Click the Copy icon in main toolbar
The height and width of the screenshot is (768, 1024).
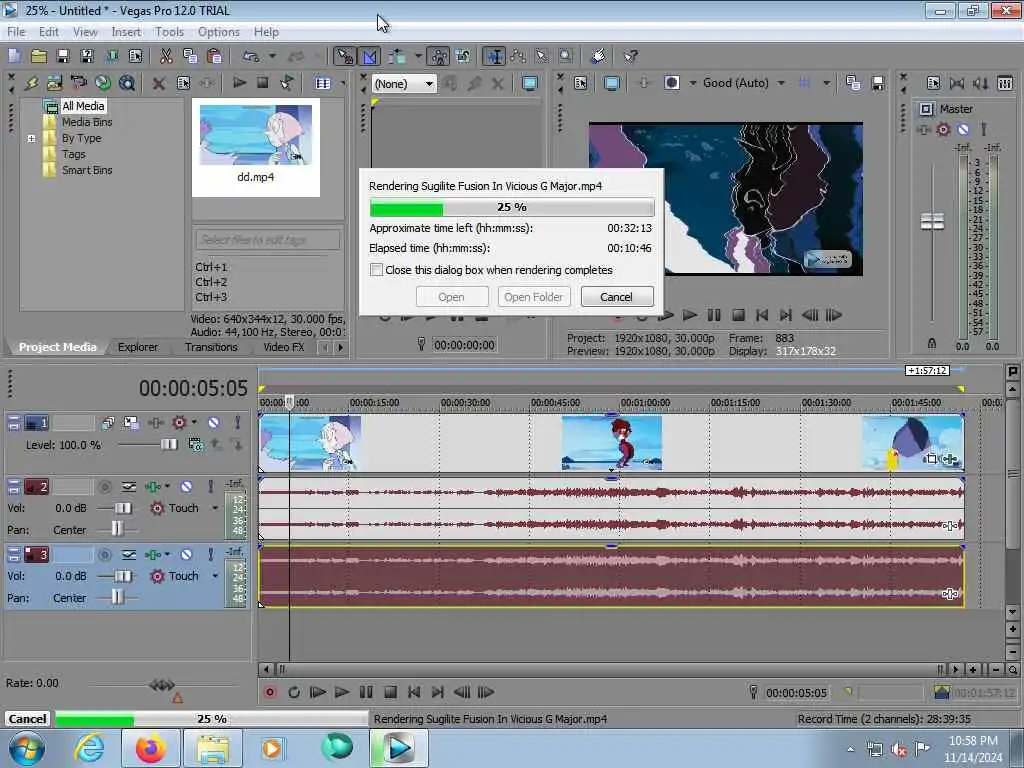(x=190, y=56)
